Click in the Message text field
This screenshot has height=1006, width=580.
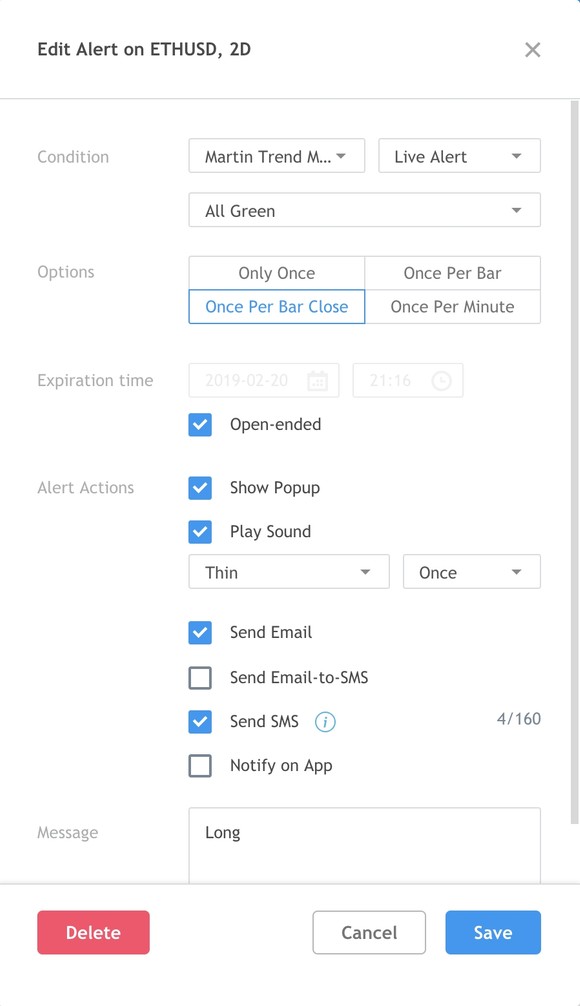click(x=364, y=846)
